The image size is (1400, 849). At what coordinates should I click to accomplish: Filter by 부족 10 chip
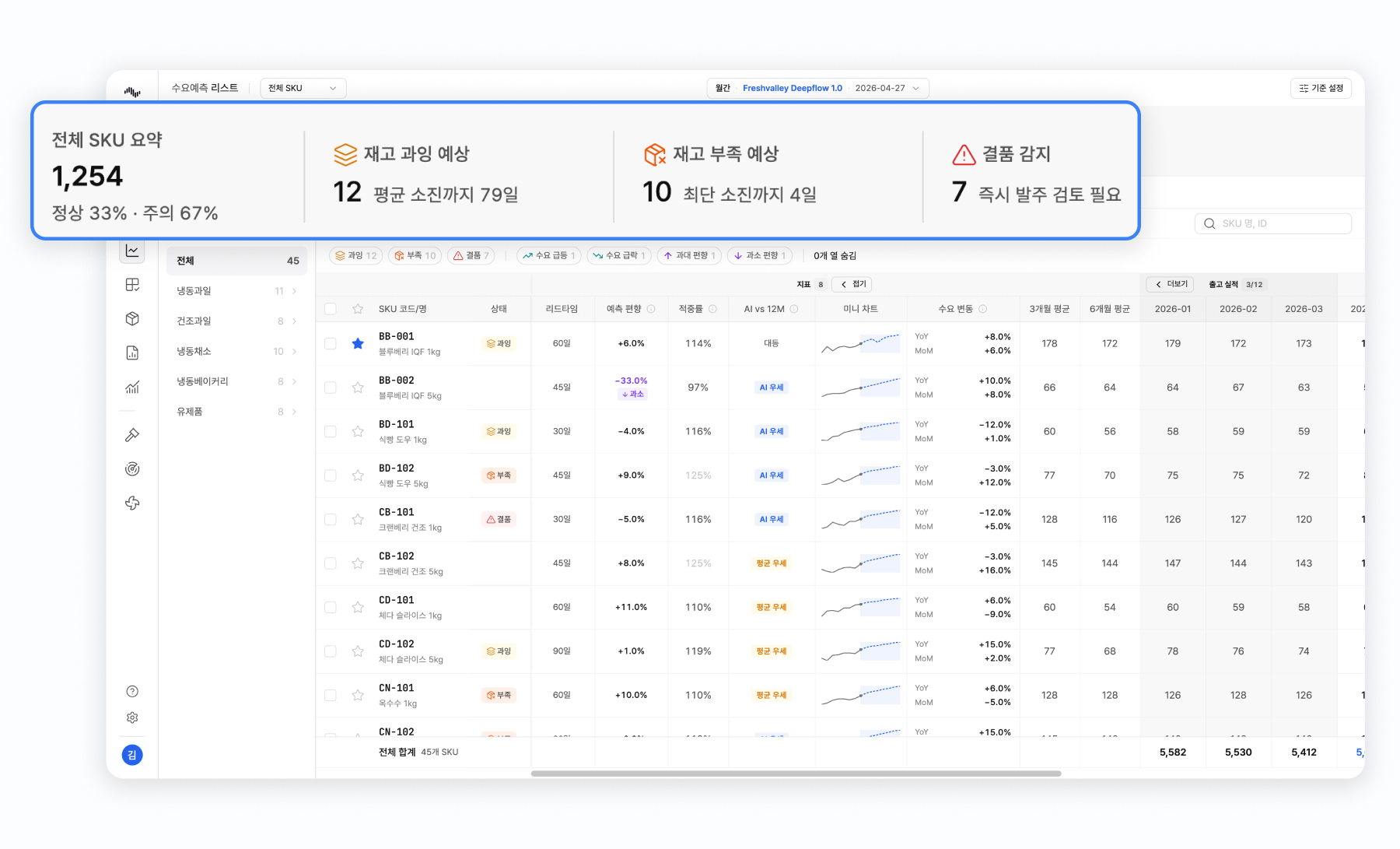[x=415, y=255]
